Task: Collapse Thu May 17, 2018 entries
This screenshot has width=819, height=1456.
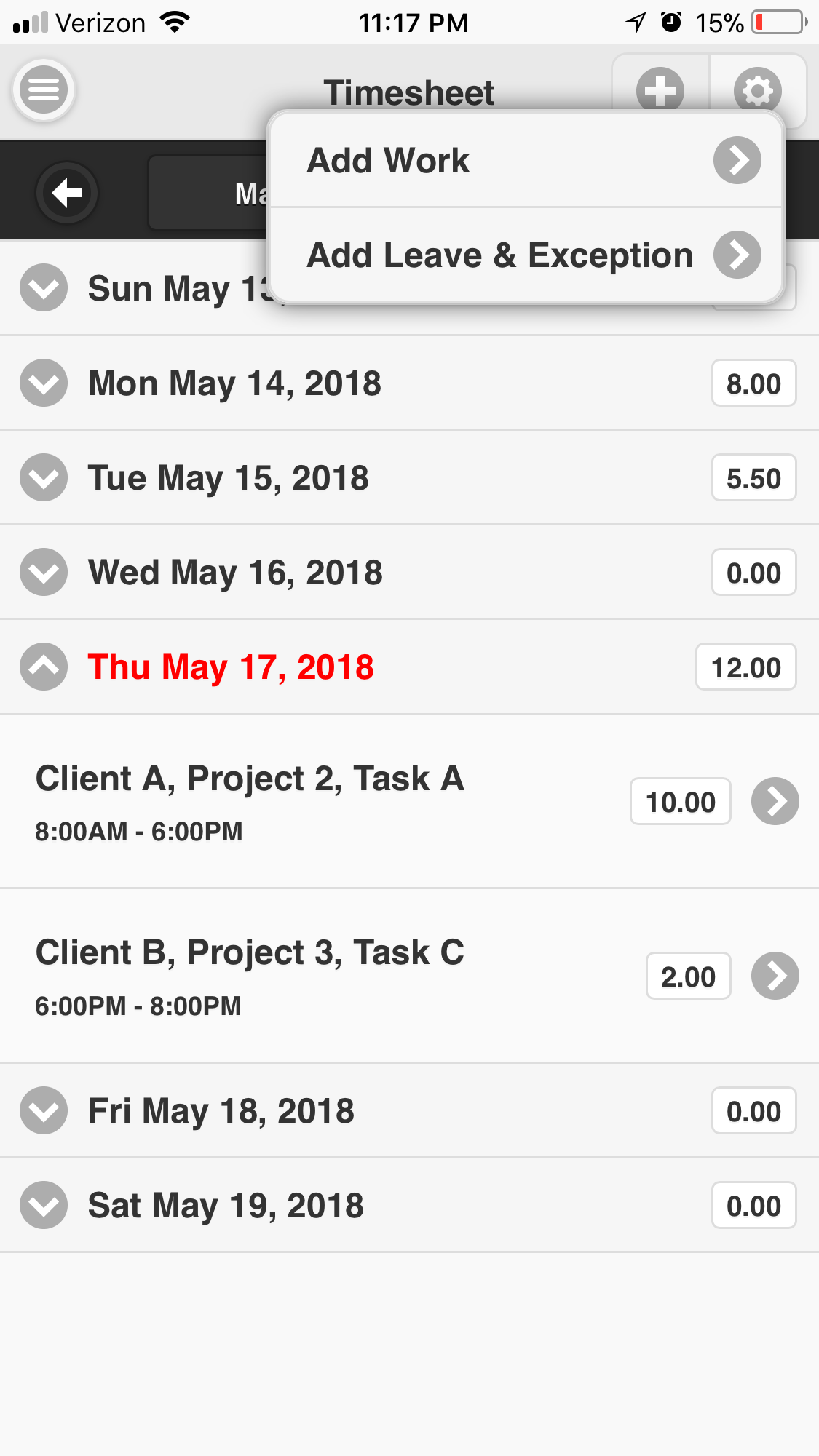Action: coord(44,667)
